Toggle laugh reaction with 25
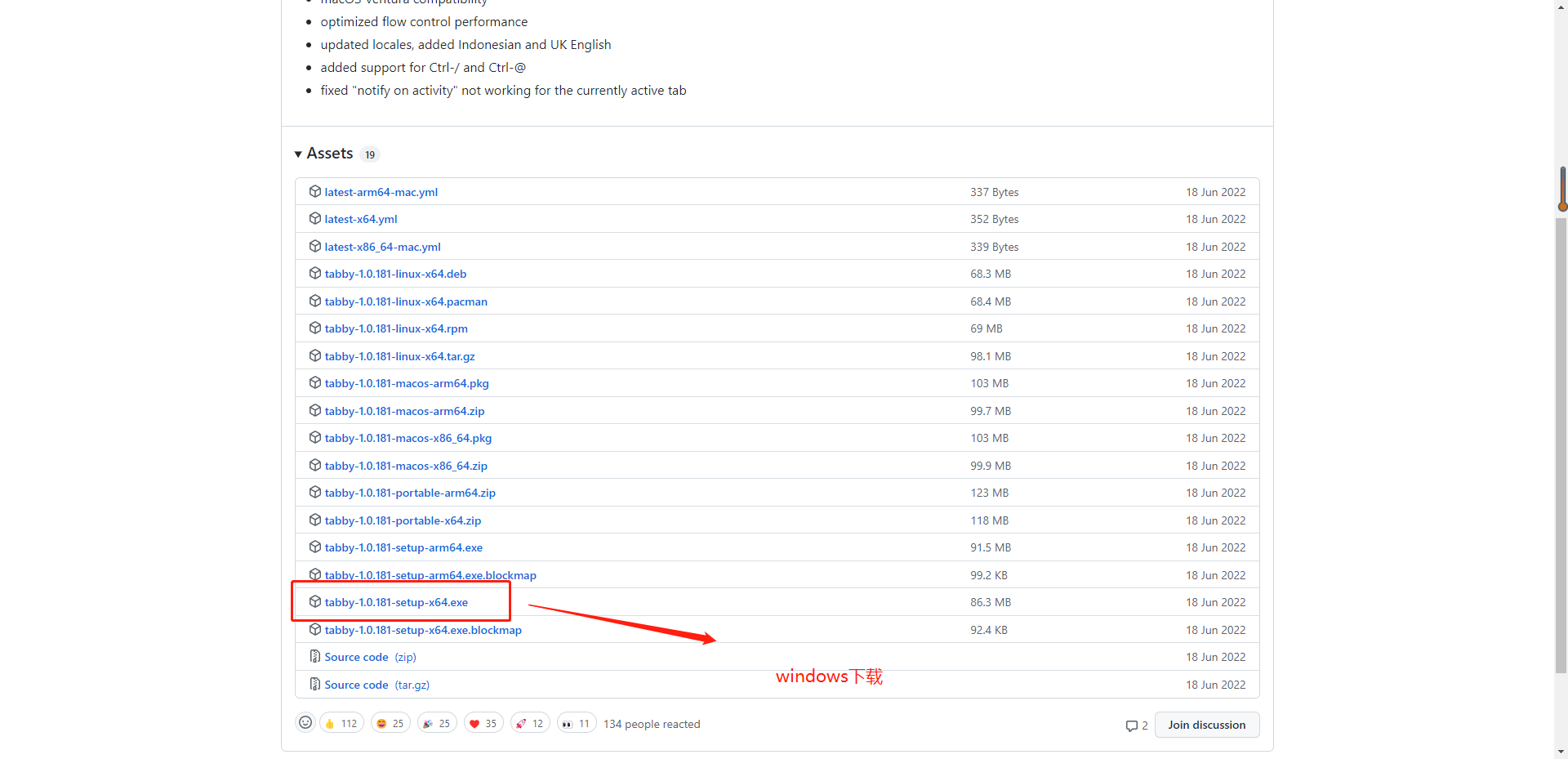1568x759 pixels. click(x=390, y=723)
